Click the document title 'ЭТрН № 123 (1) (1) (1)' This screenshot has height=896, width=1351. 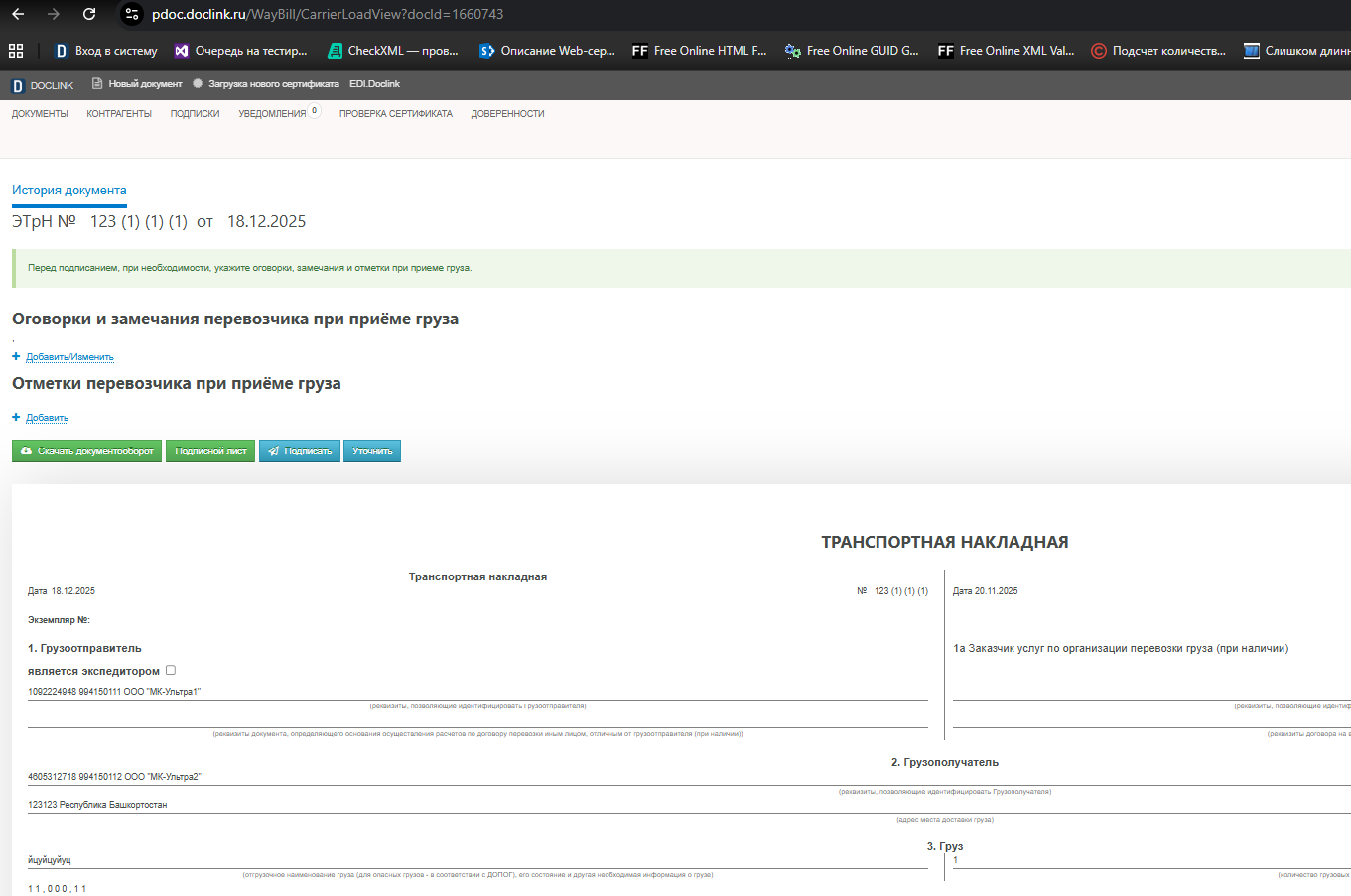click(99, 221)
